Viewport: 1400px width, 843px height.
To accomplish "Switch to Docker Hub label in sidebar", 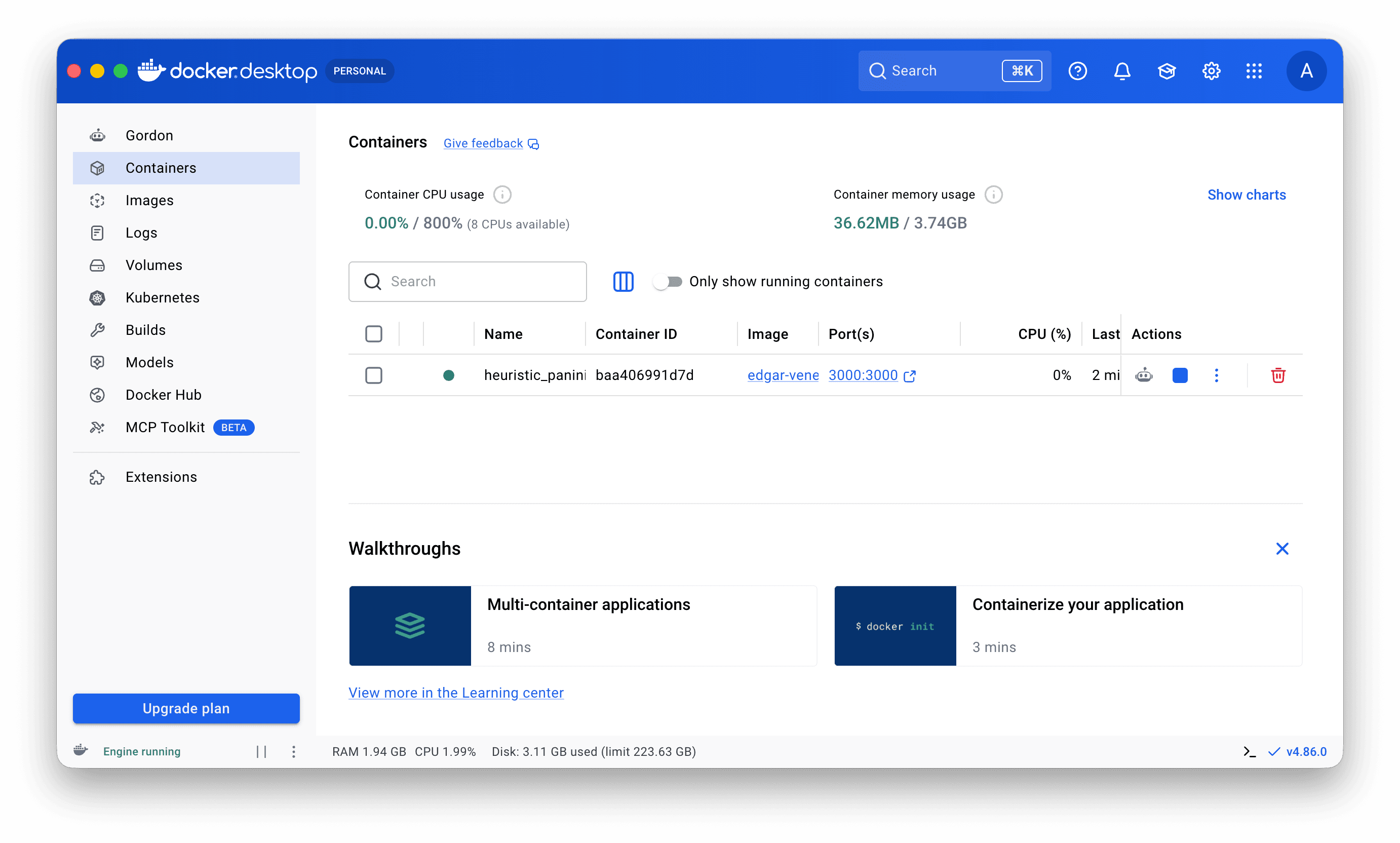I will pos(164,395).
